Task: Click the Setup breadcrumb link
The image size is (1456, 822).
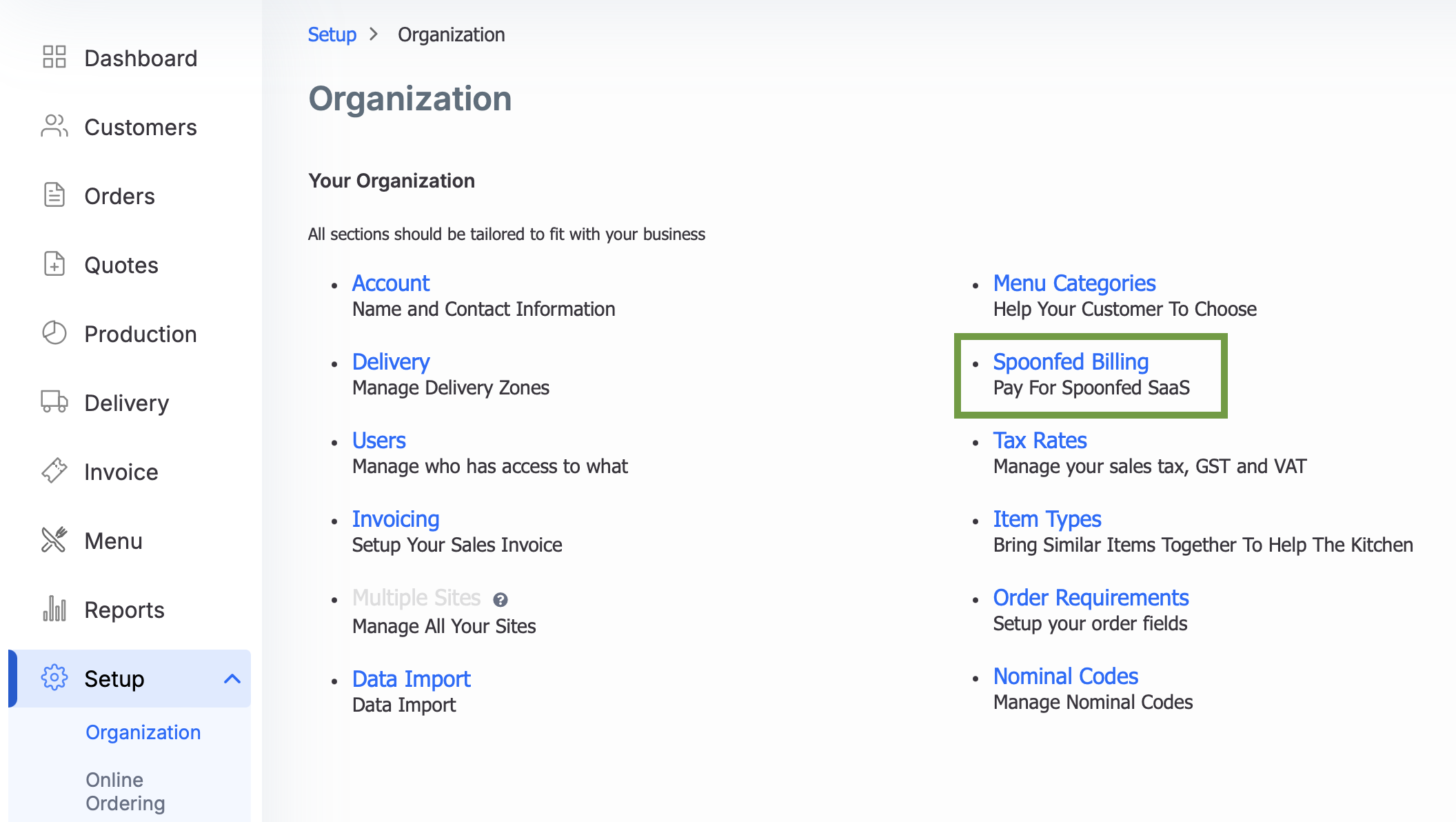Action: click(x=332, y=34)
